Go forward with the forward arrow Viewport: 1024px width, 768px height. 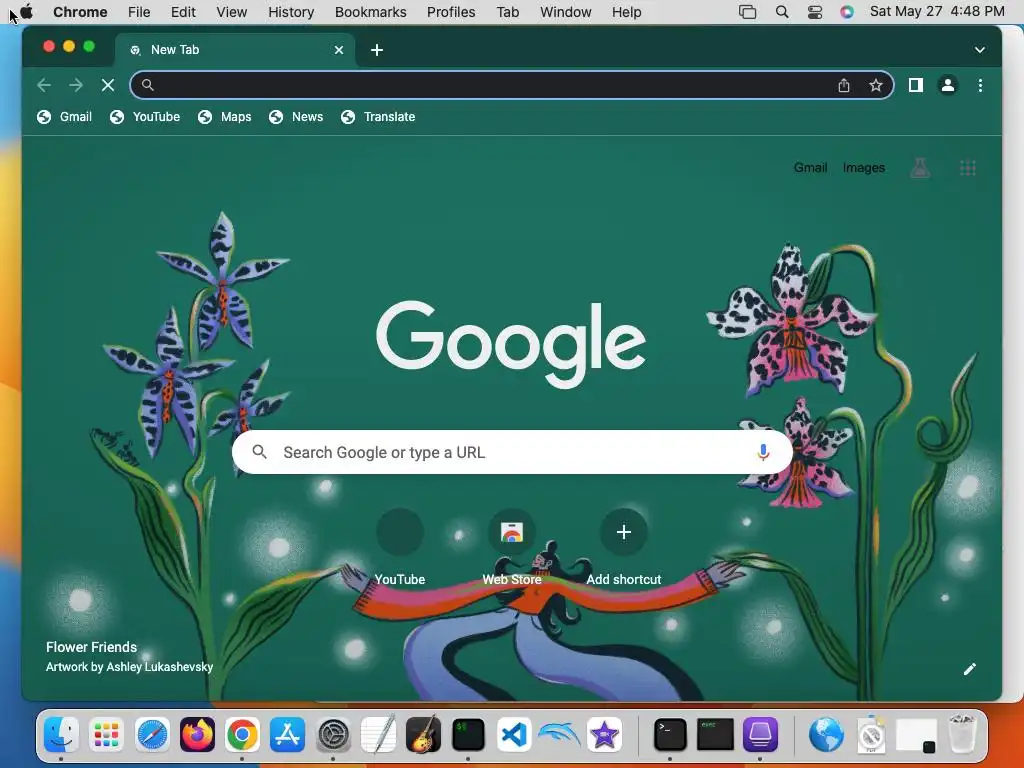point(76,85)
